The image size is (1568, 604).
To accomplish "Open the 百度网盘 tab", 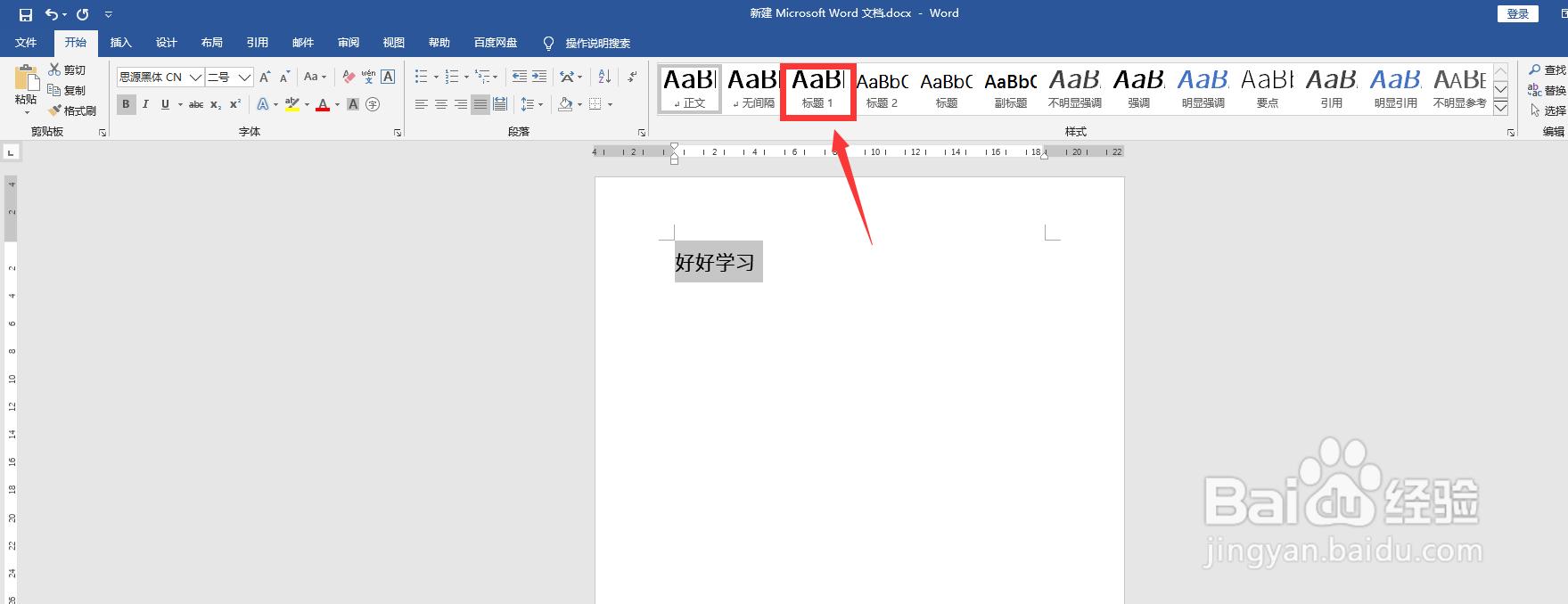I will pyautogui.click(x=496, y=43).
